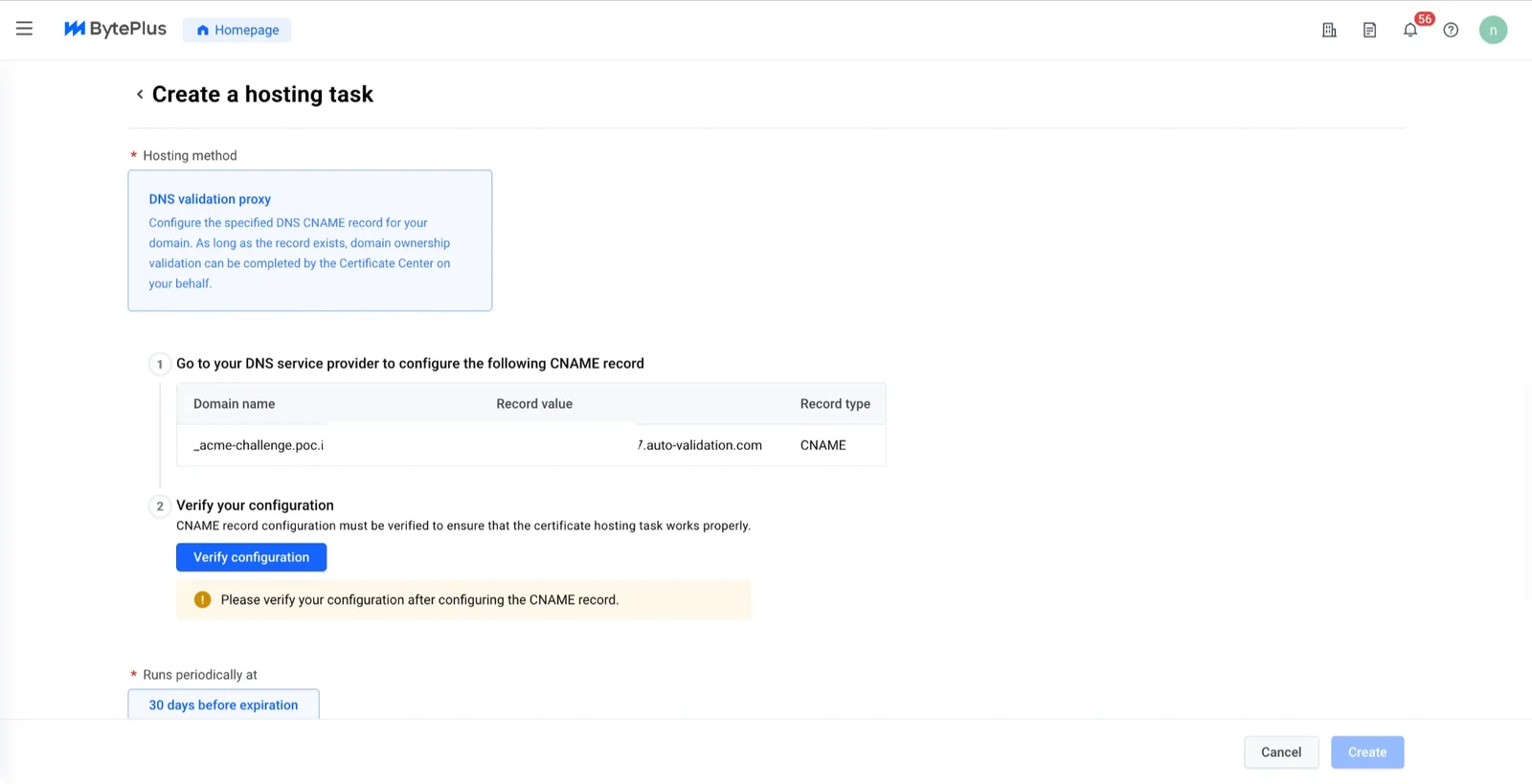Go back using arrow beside Create a hosting task
Viewport: 1532px width, 784px height.
tap(140, 94)
